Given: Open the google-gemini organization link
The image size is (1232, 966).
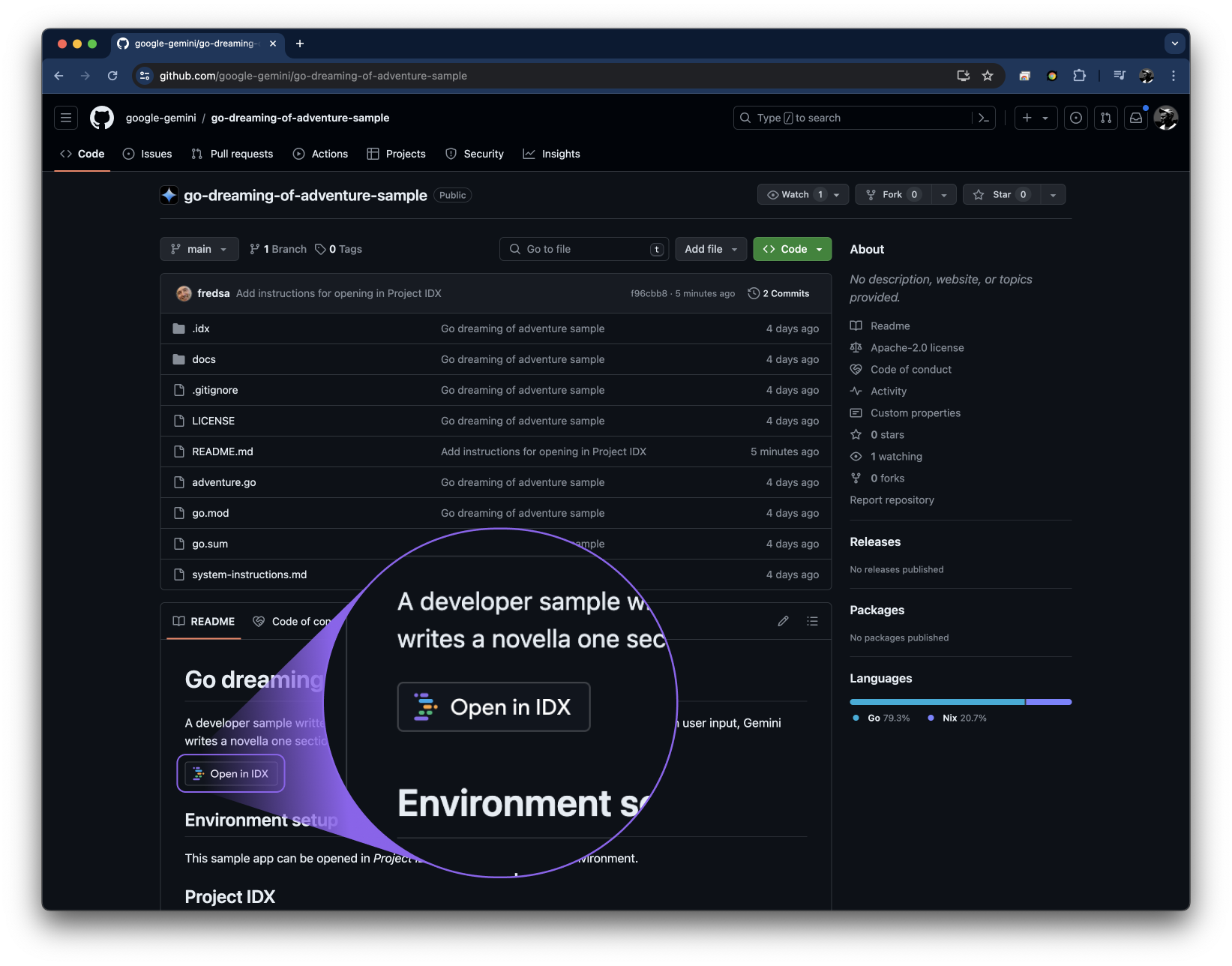Looking at the screenshot, I should (160, 118).
